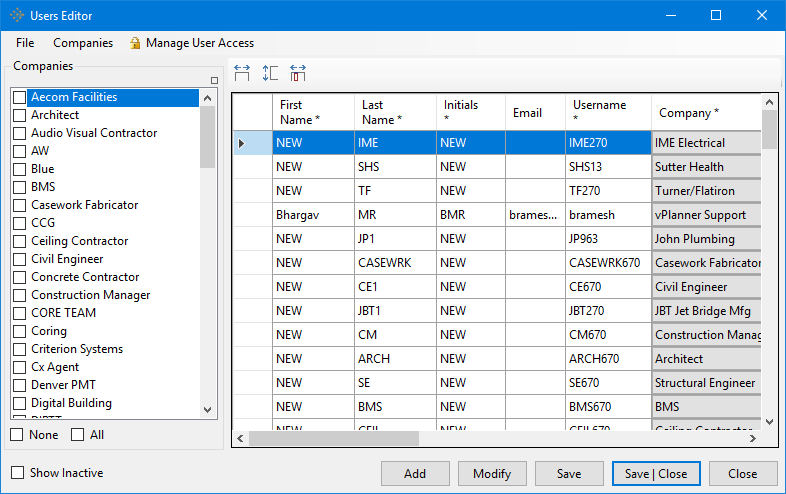Tick the None checkbox
The height and width of the screenshot is (494, 786).
(17, 435)
